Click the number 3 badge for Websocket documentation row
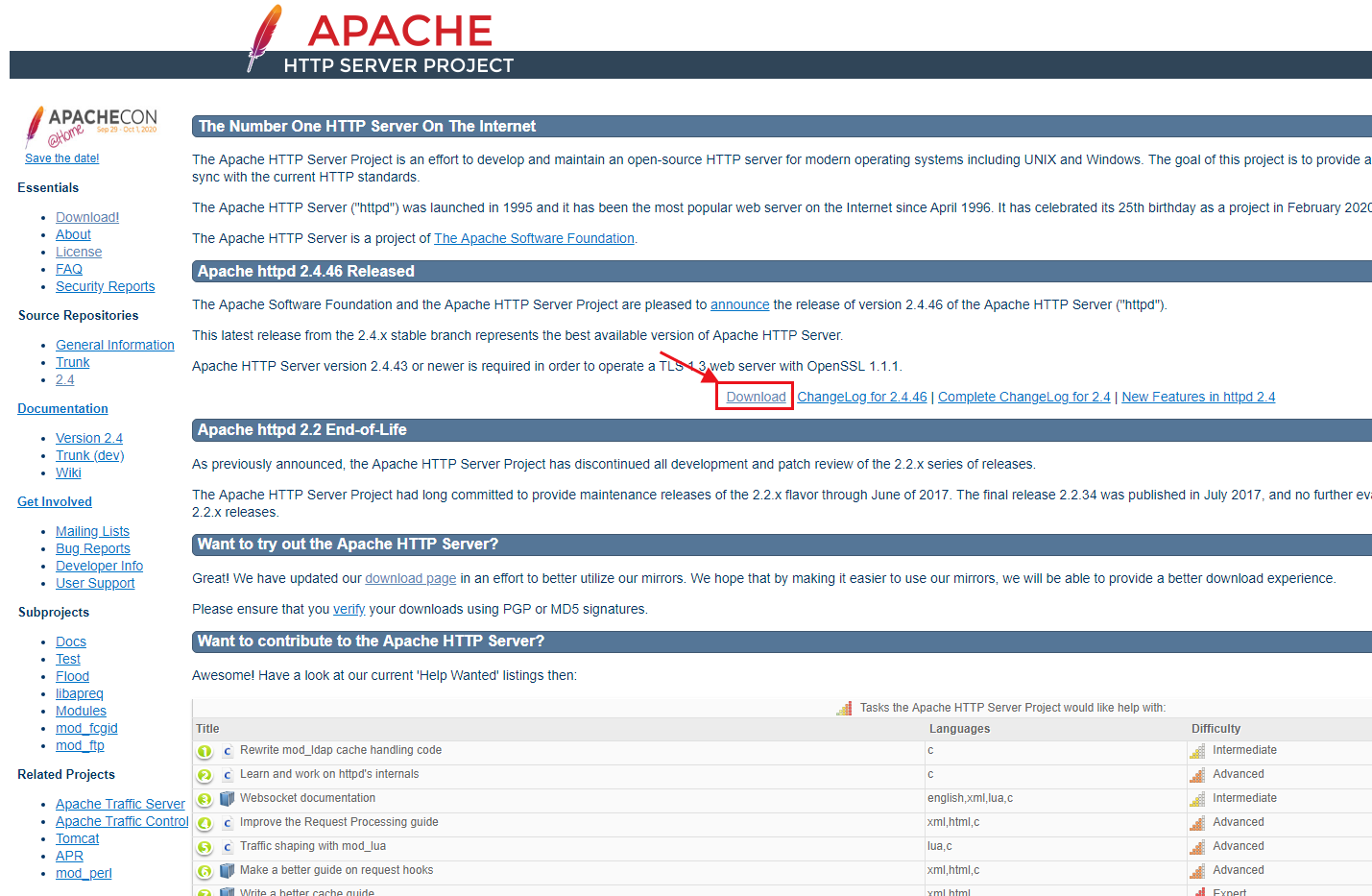 pyautogui.click(x=205, y=799)
